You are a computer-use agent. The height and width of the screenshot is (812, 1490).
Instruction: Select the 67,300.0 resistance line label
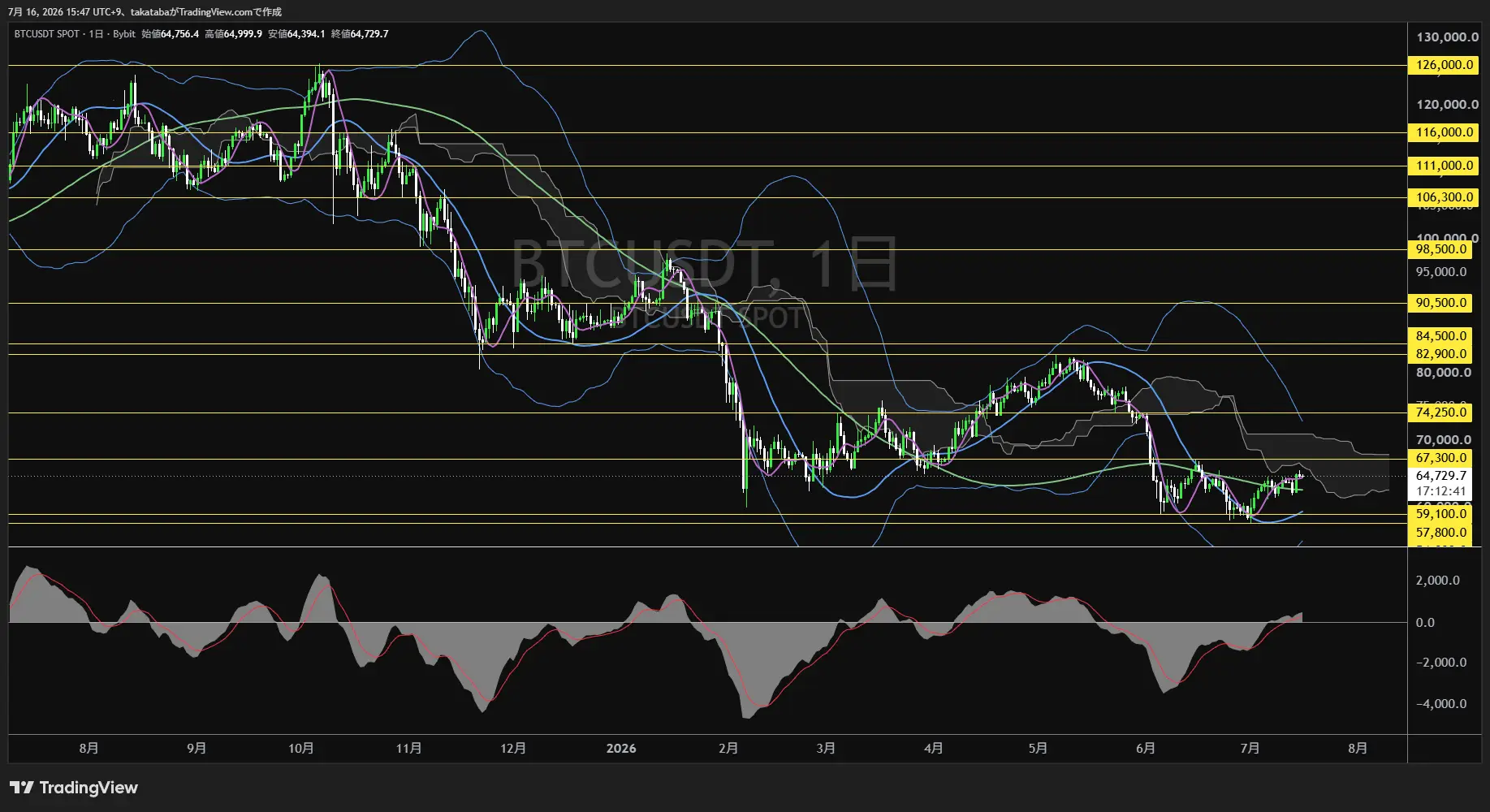click(1440, 458)
